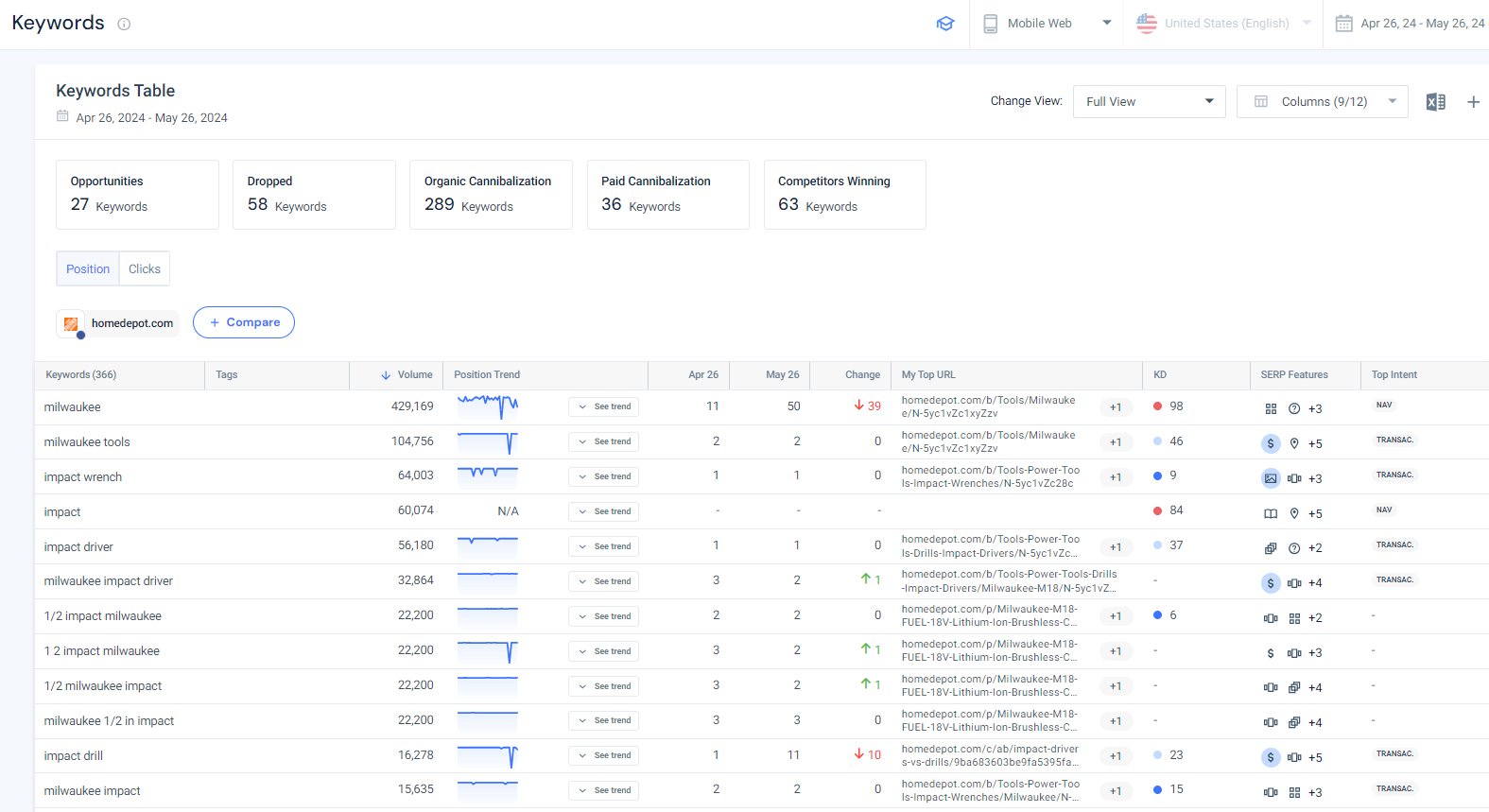Screen dimensions: 1489x812
Task: Open the Columns (9/12) dropdown
Action: pos(1322,102)
